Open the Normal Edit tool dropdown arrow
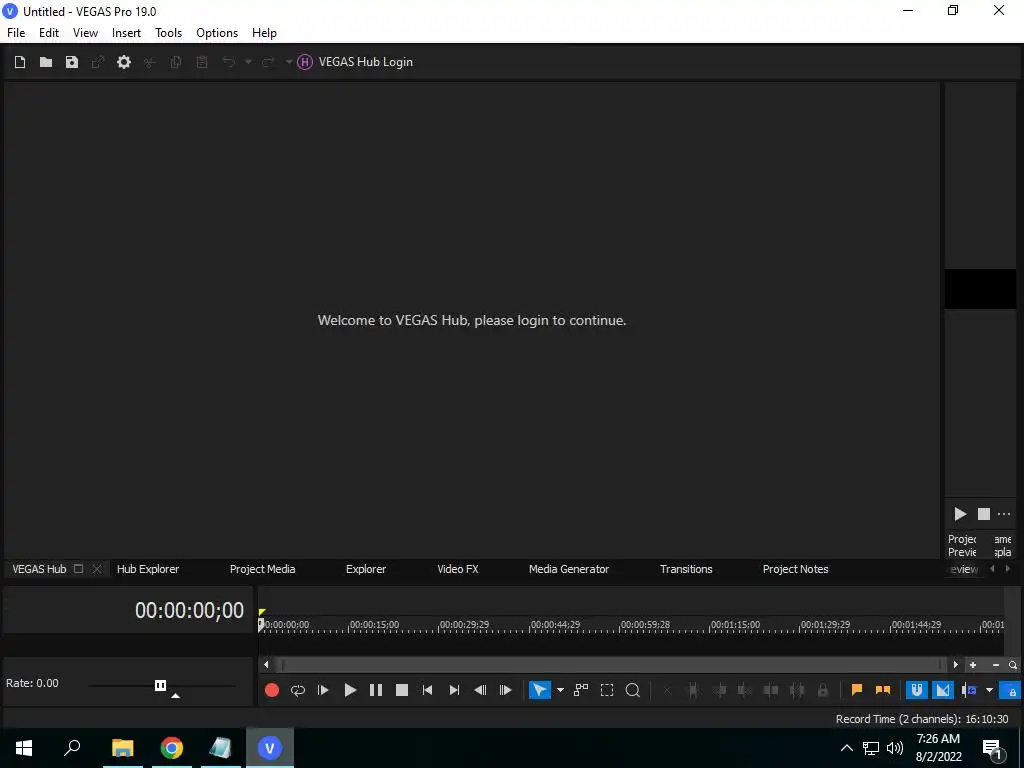The width and height of the screenshot is (1024, 768). [560, 690]
